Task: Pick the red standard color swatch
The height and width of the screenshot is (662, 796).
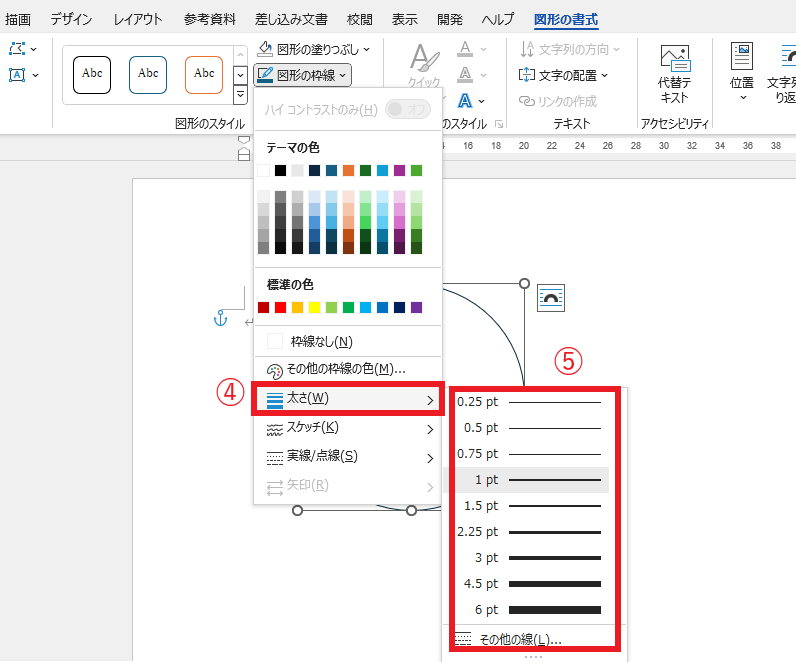Action: coord(280,307)
